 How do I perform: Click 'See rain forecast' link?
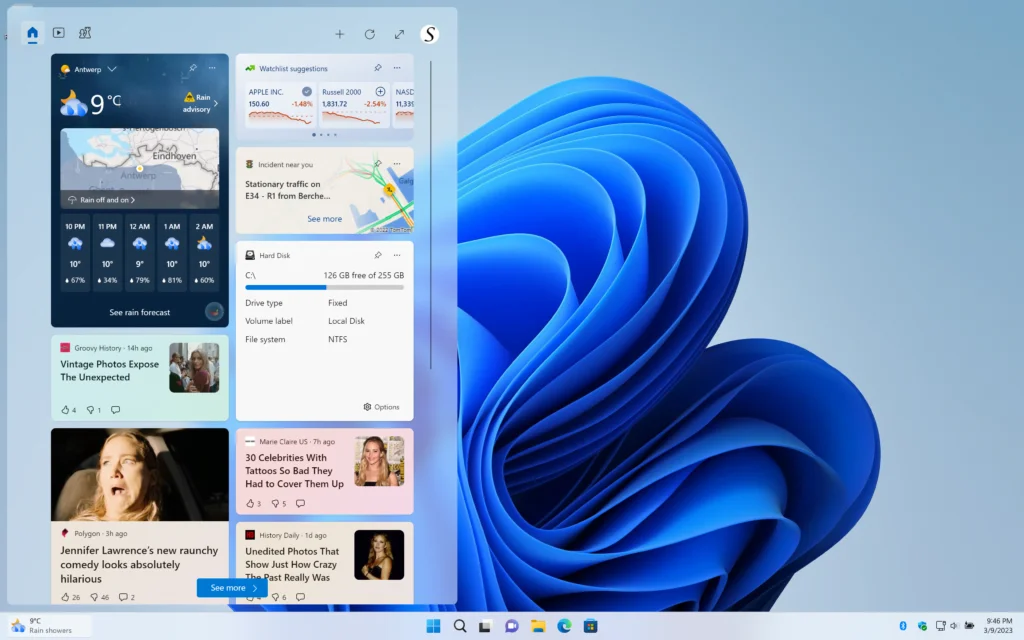coord(140,312)
